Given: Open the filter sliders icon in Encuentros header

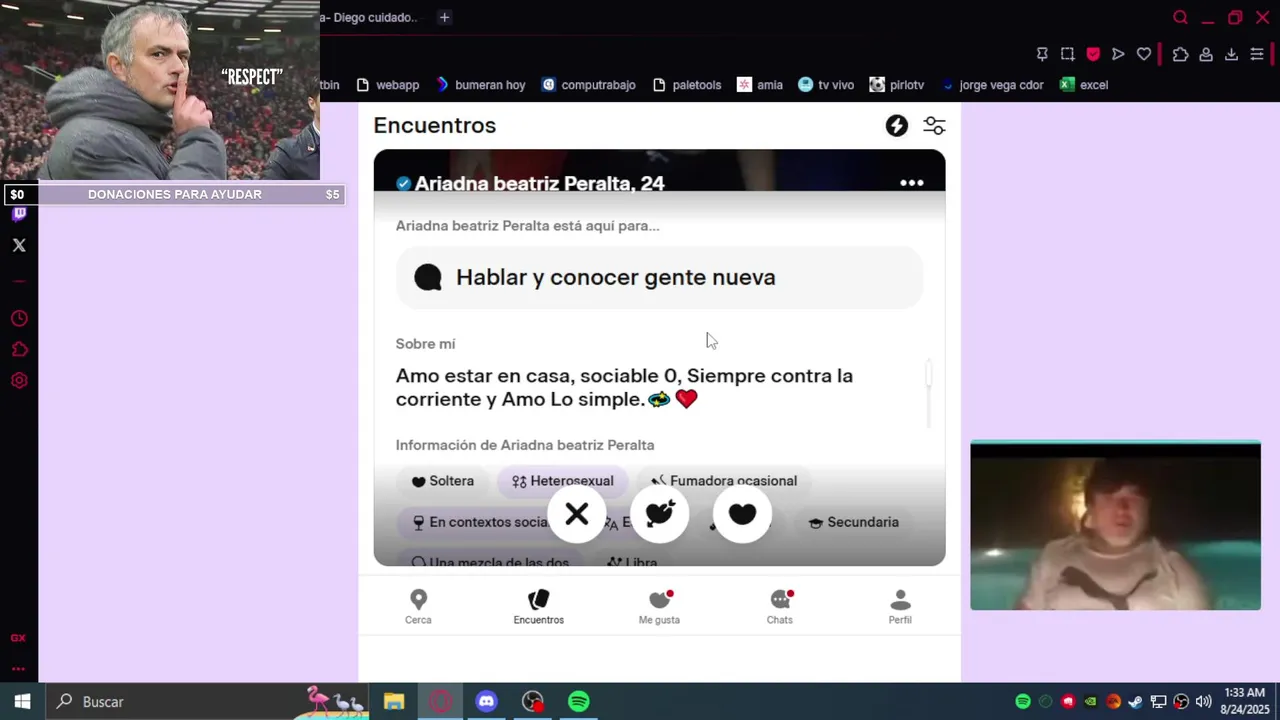Looking at the screenshot, I should point(934,125).
